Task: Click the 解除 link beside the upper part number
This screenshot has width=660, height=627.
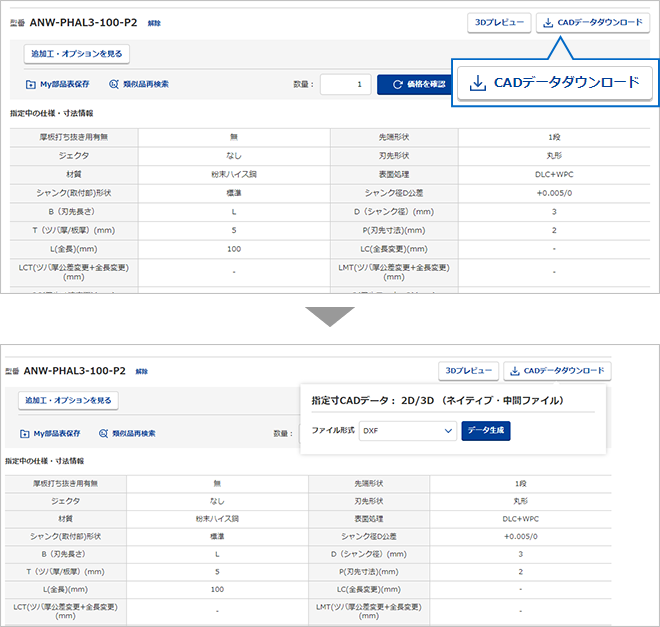Action: 153,23
